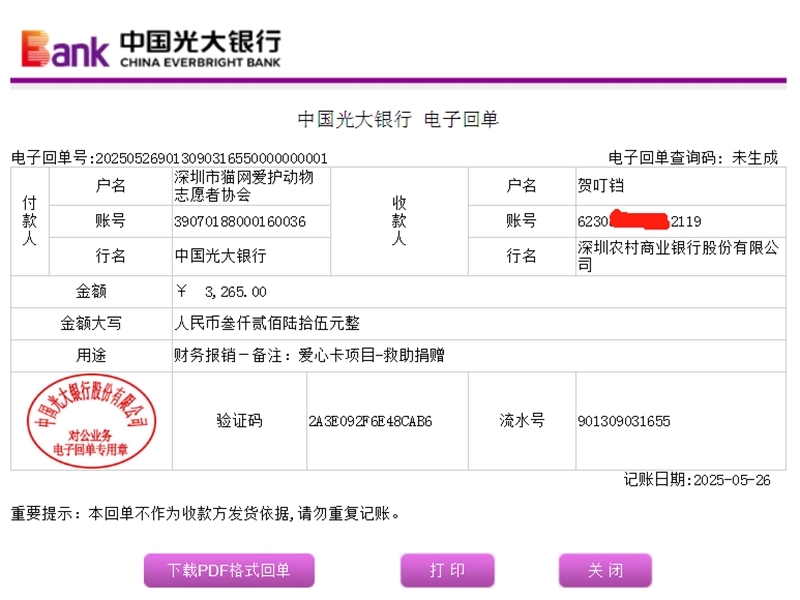Select serial number 901309031655
800x600 pixels.
624,421
